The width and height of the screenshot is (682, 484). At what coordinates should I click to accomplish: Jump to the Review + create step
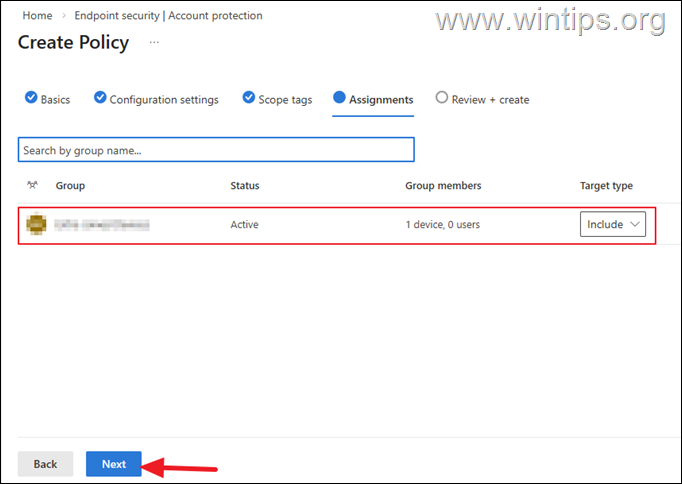pos(482,99)
